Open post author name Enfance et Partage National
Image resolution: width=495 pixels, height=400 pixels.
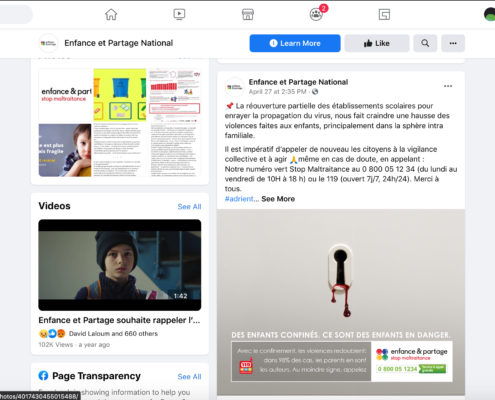tap(298, 82)
